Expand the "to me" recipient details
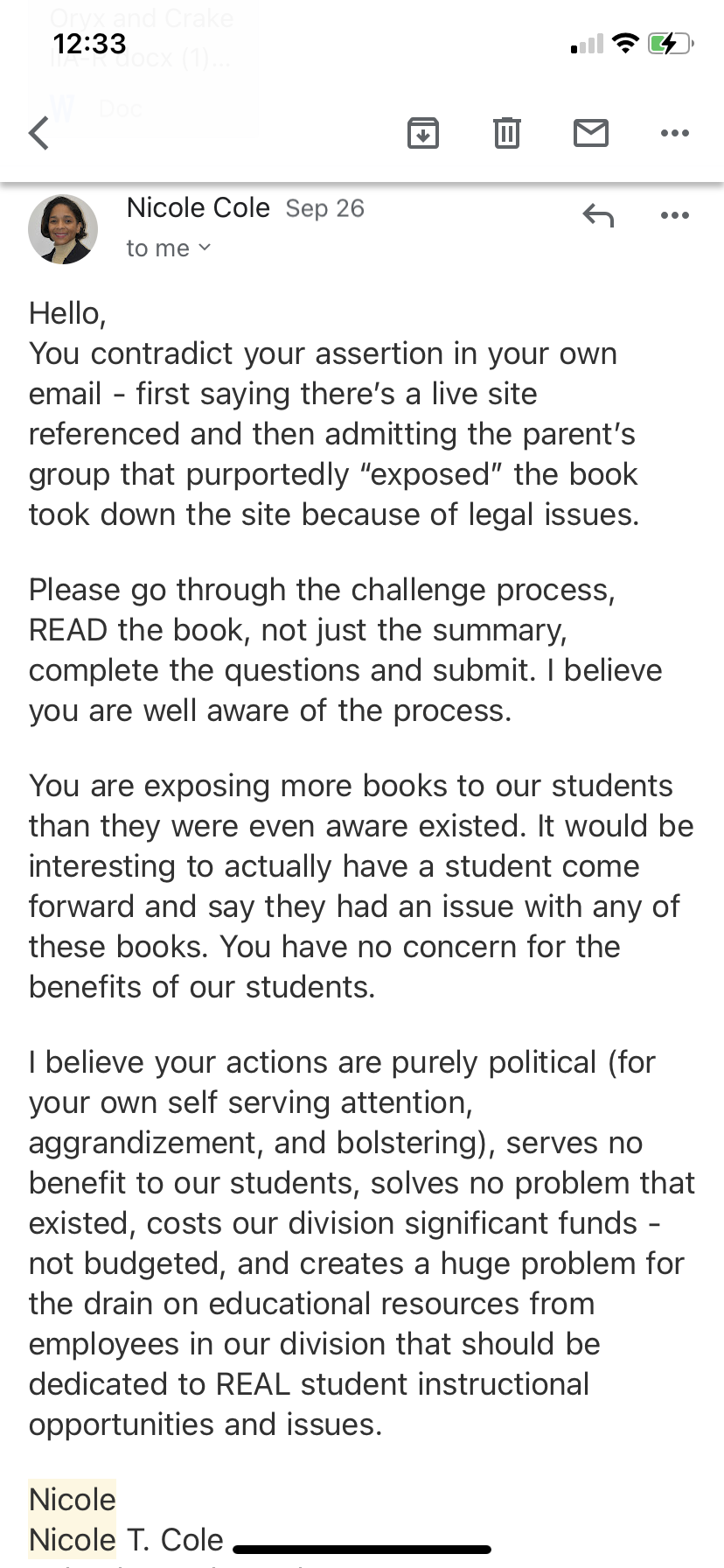Viewport: 724px width, 1568px height. 169,248
